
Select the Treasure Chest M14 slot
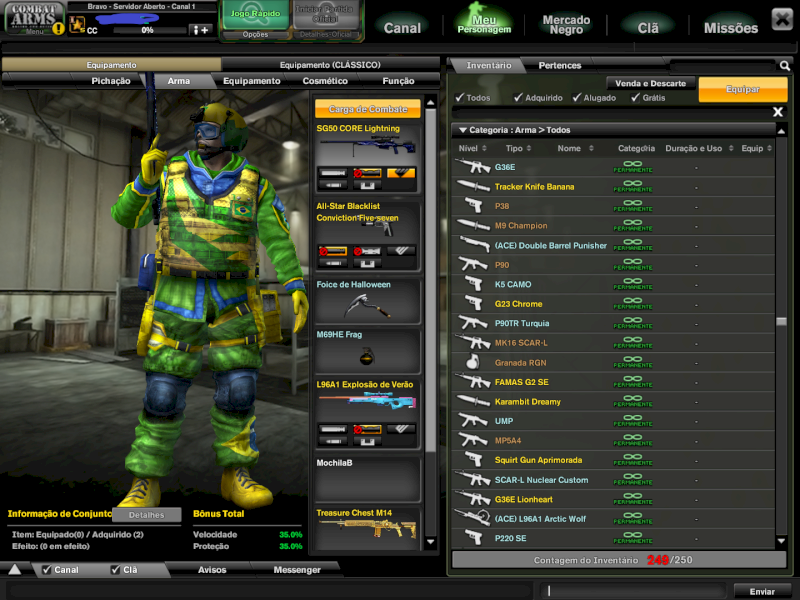pos(367,529)
